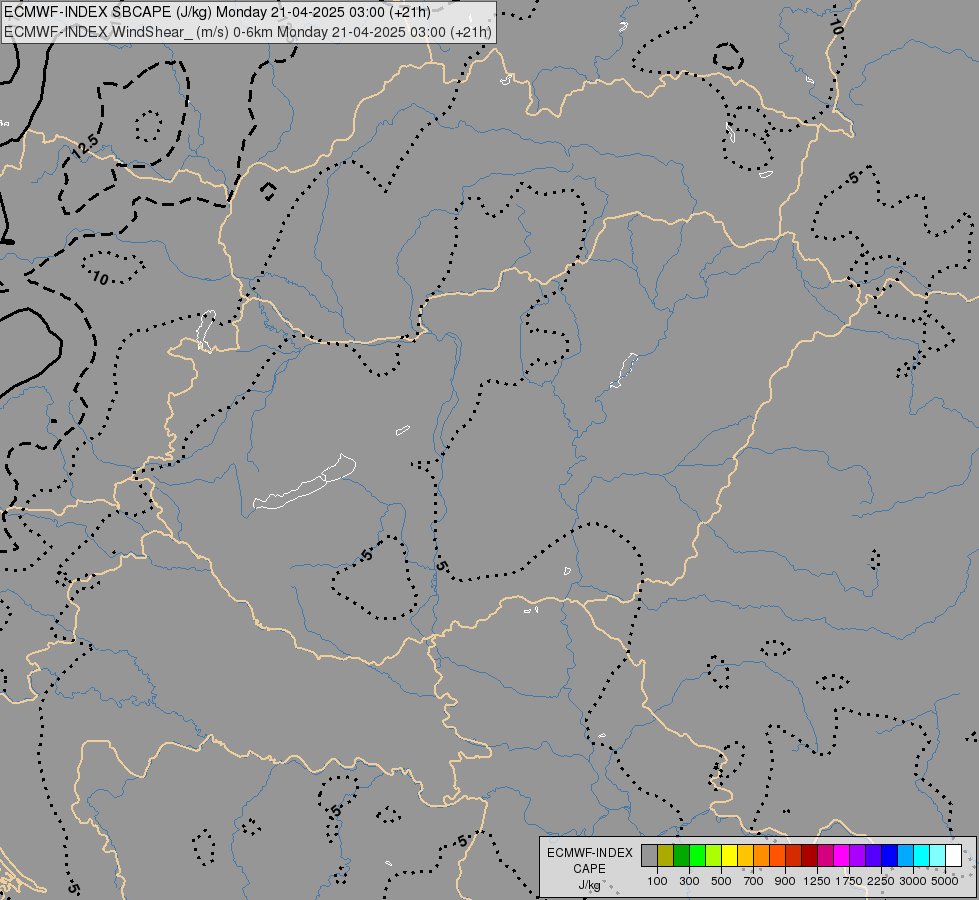Click the SBCAPE (J/kg) title line
979x900 pixels.
click(x=217, y=12)
